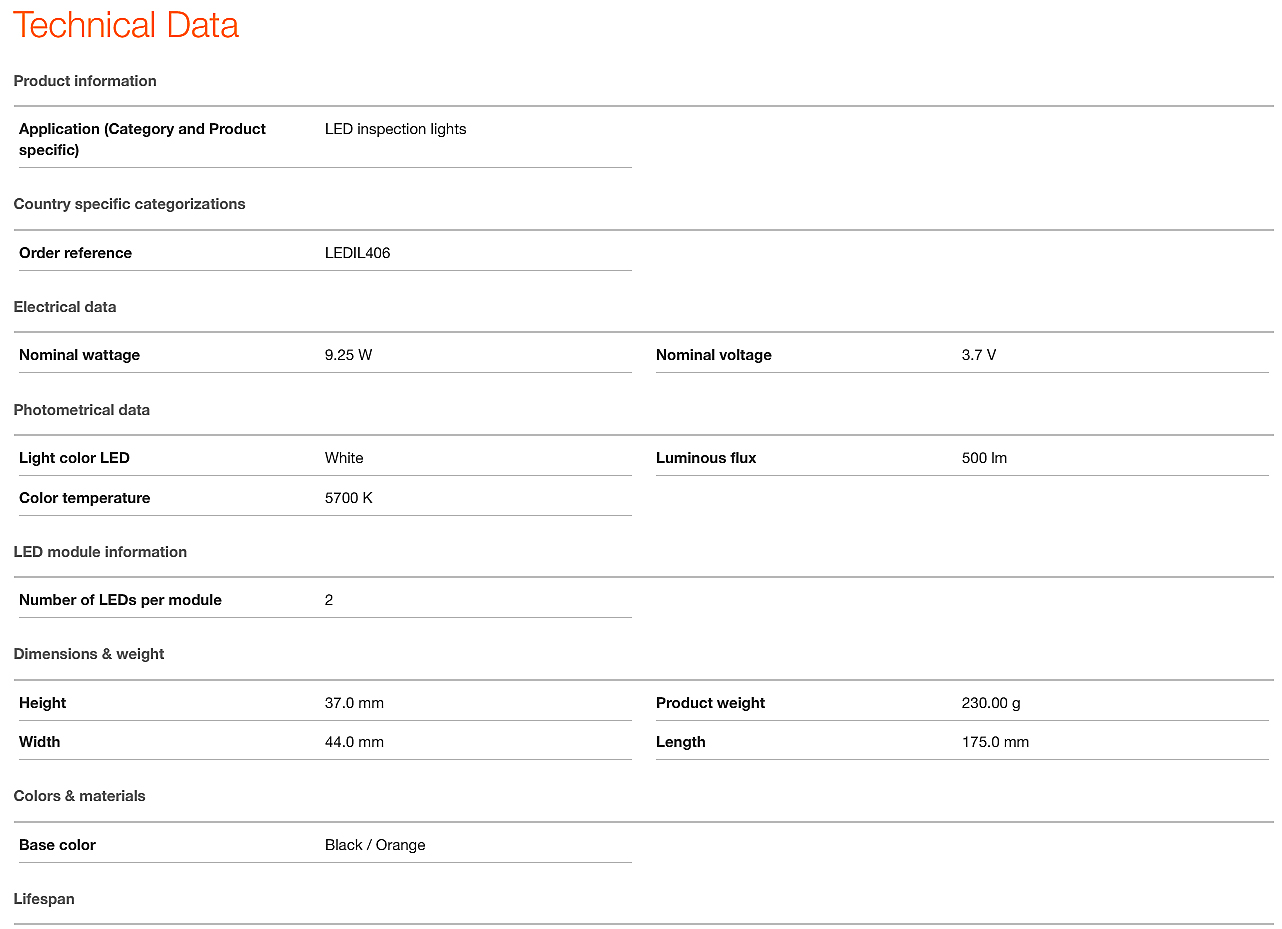
Task: Click the Photometrical data section header
Action: click(82, 410)
